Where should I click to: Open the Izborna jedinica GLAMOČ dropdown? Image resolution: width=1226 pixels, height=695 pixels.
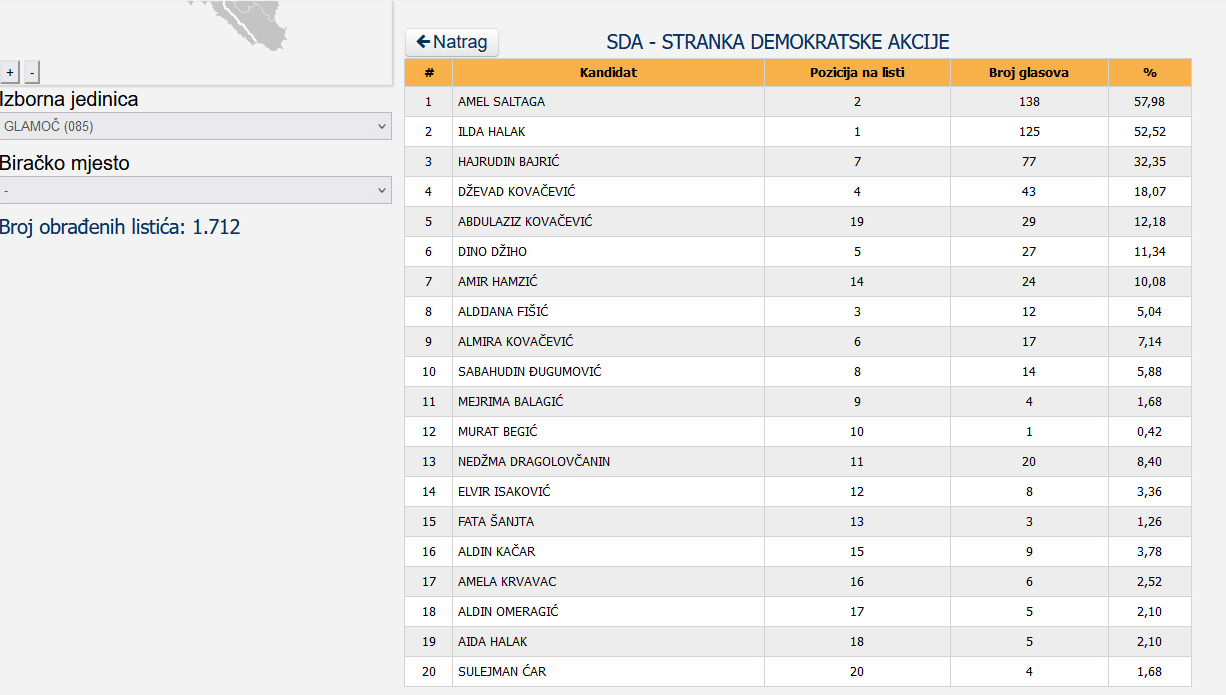tap(196, 126)
